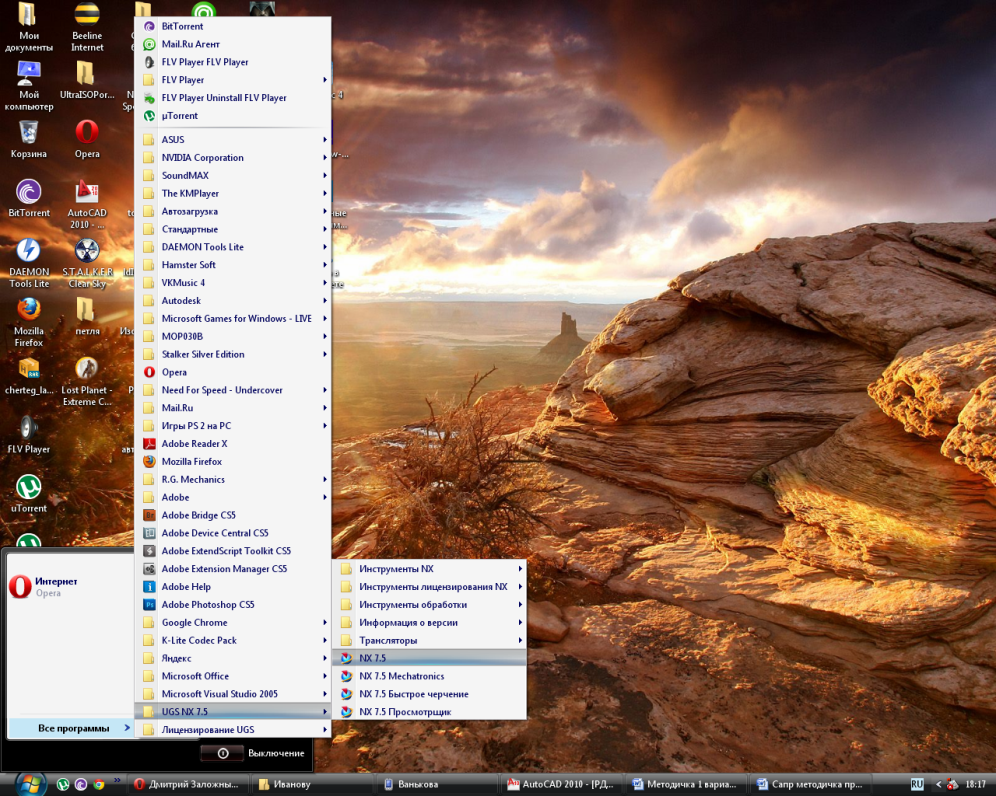Open Mail.Ru Агент program entry
996x796 pixels.
coord(233,44)
